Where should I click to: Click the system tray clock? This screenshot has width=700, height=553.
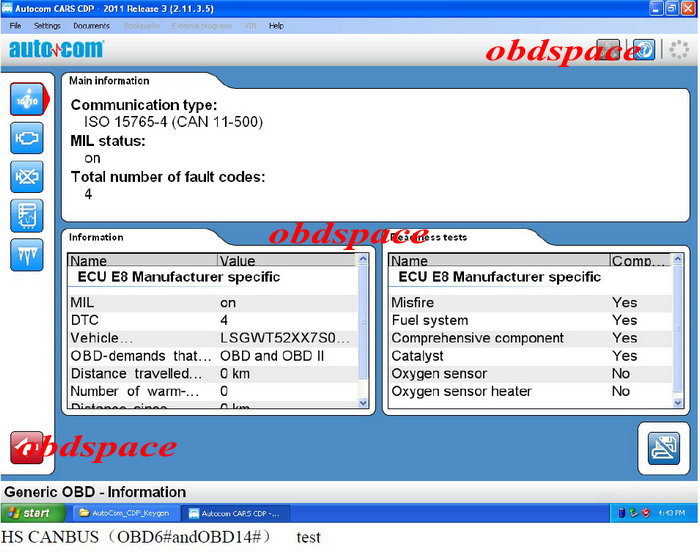671,513
